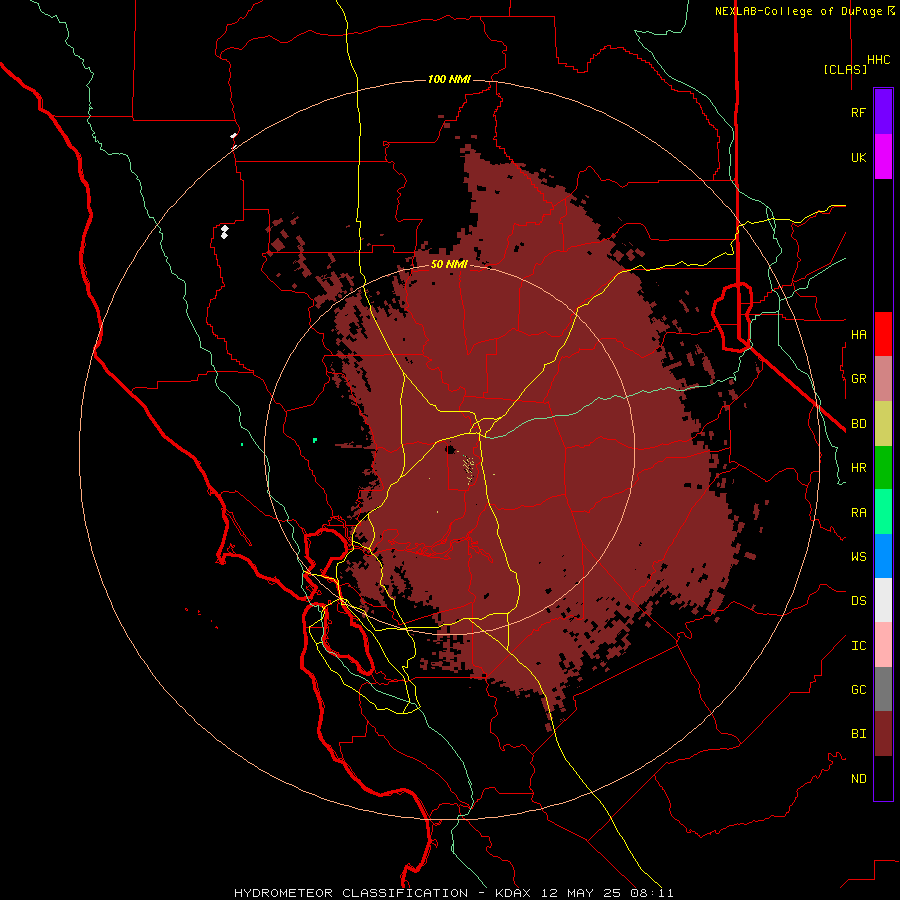900x900 pixels.
Task: Click the '[CLAS]' label above the legend
Action: pos(845,69)
